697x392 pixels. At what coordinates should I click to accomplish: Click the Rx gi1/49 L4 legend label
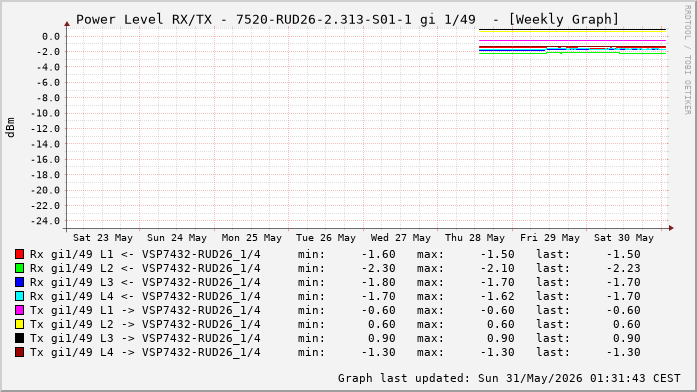(x=145, y=296)
